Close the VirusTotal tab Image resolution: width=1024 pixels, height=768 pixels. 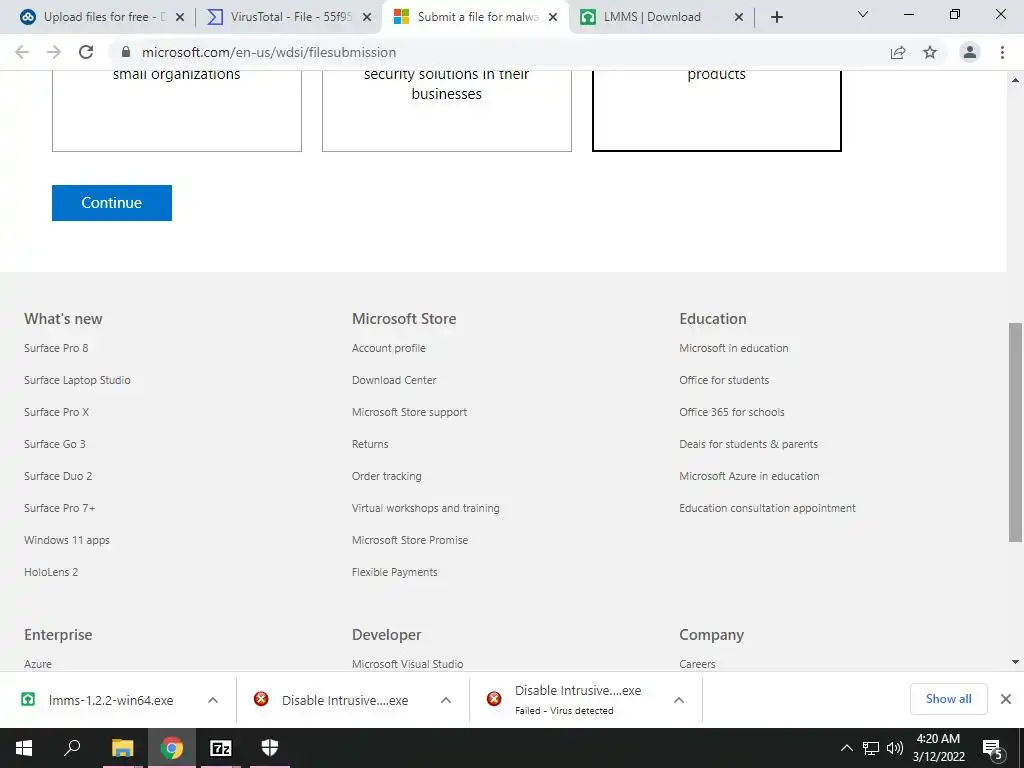pos(367,17)
